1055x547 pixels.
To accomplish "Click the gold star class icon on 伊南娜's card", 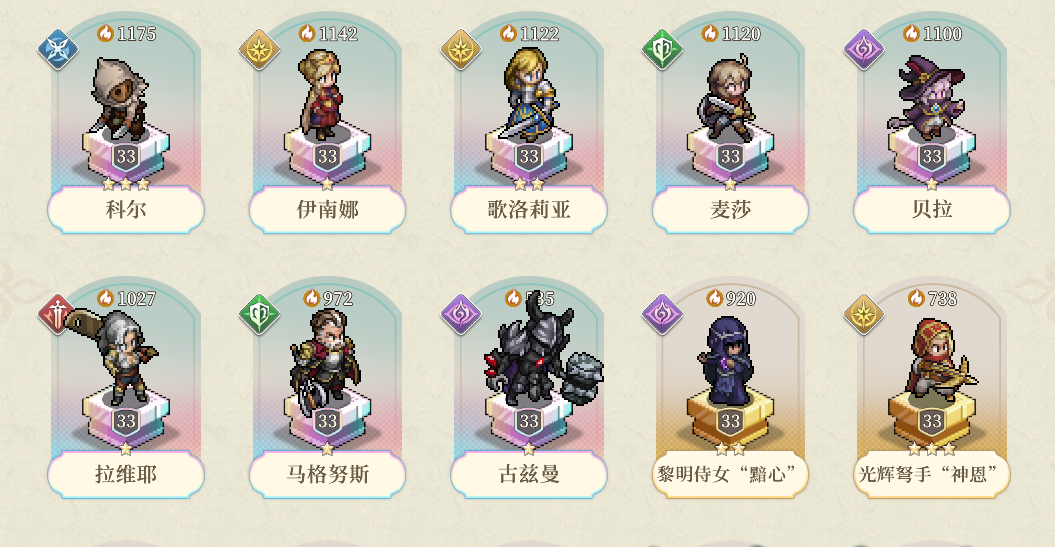I will [x=260, y=49].
